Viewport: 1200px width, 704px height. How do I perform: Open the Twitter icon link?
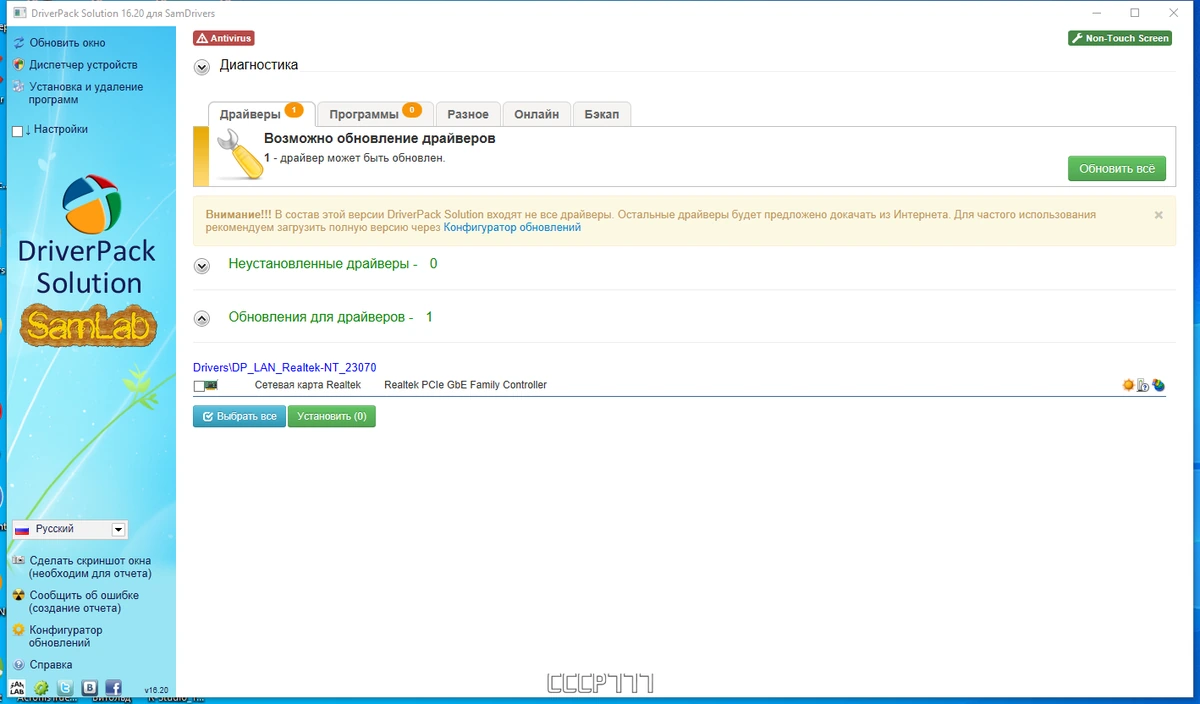coord(65,688)
